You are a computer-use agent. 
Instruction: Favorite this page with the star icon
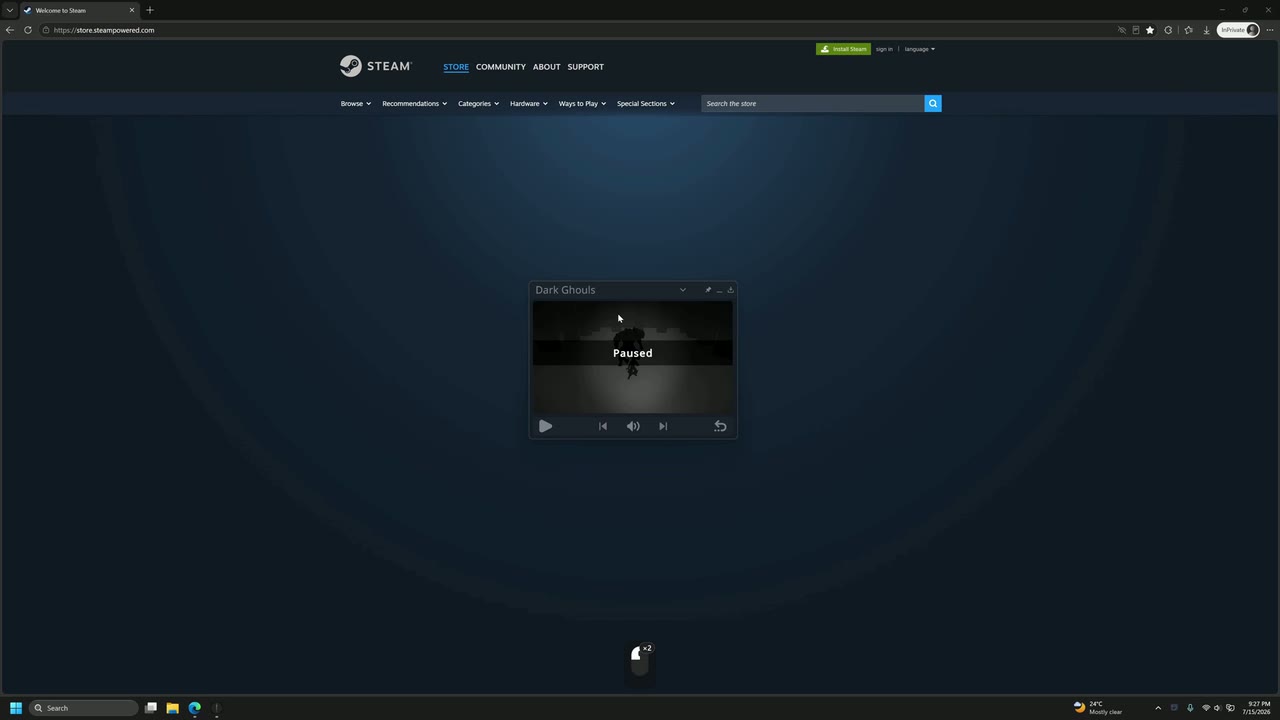point(1150,30)
